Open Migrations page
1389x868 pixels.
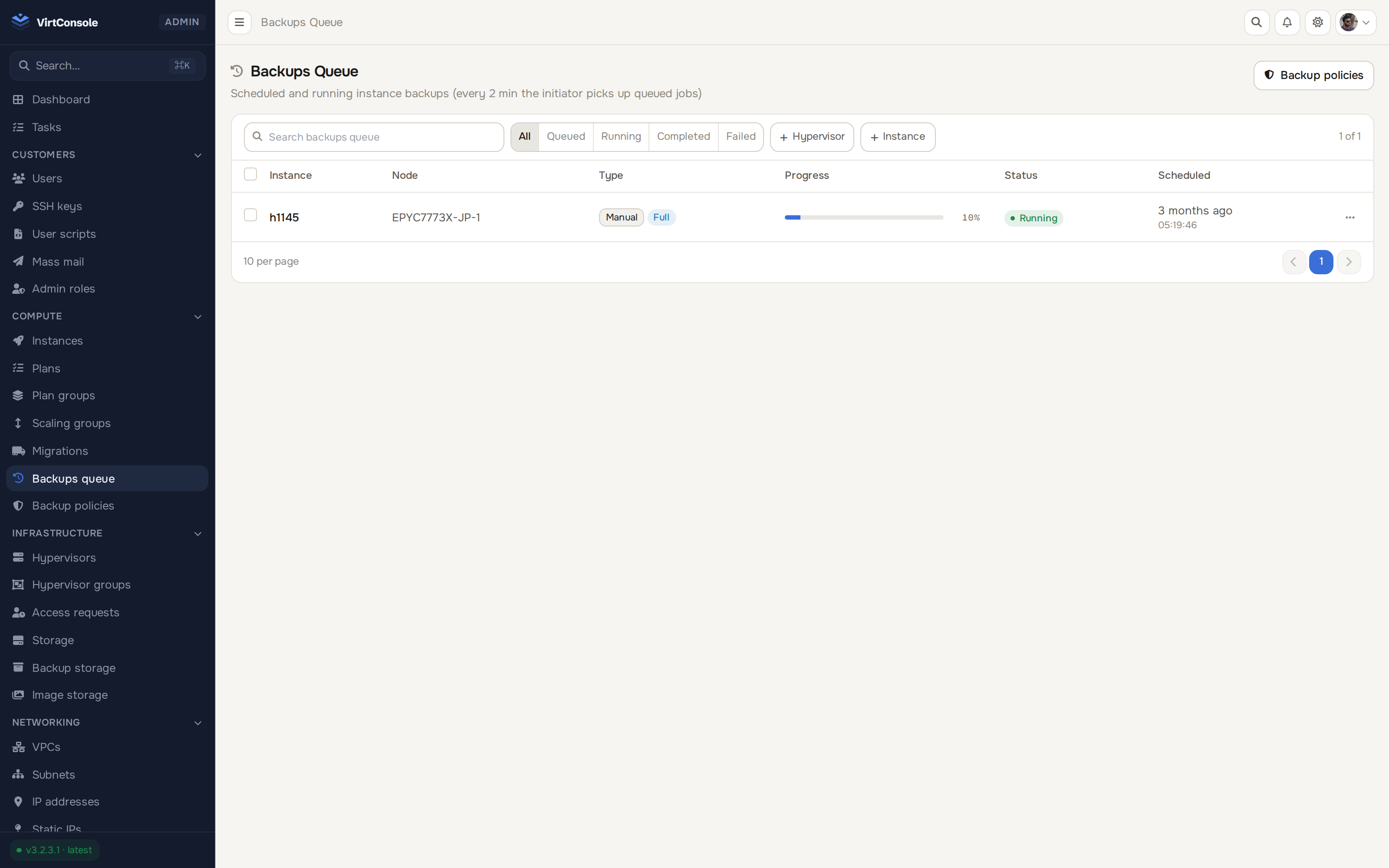click(x=107, y=450)
